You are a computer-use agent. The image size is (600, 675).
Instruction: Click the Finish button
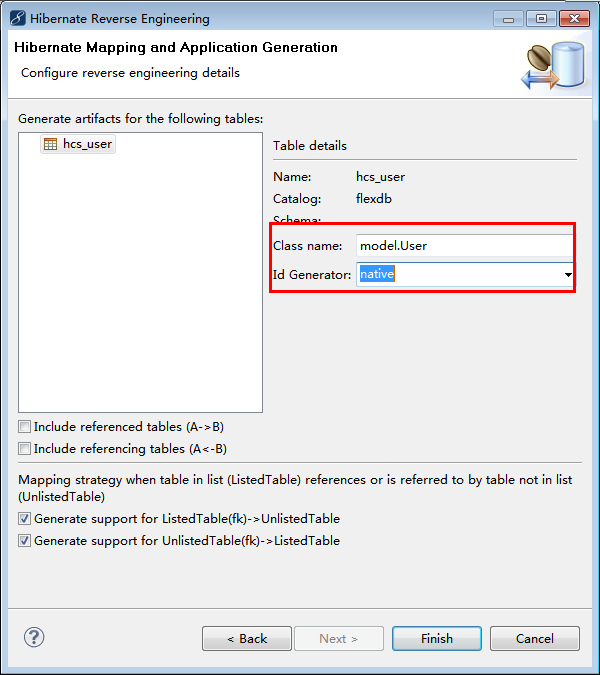pos(437,638)
